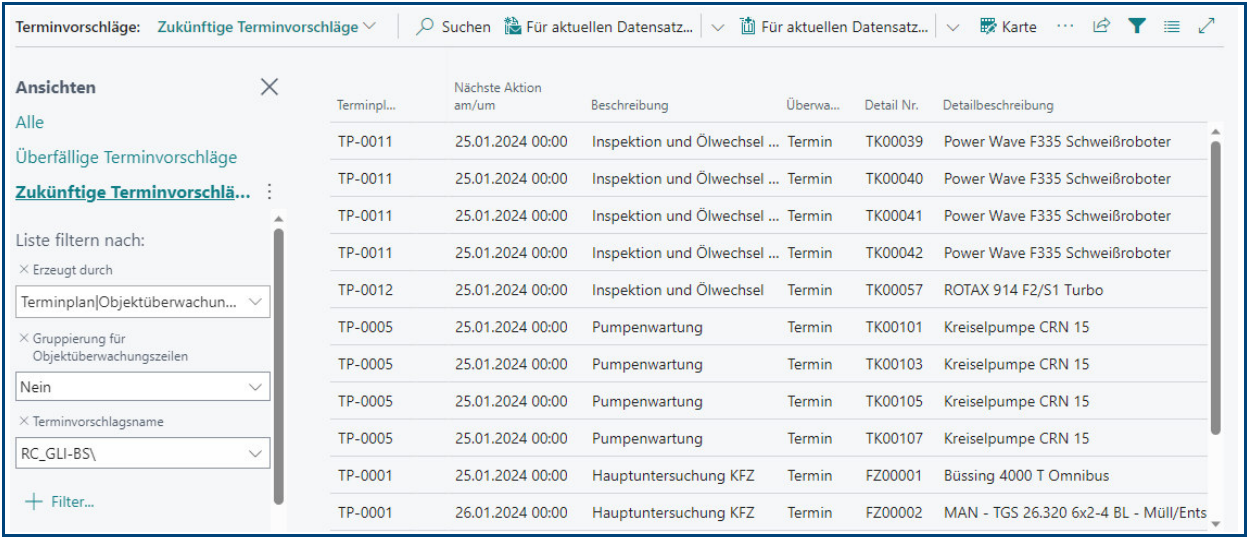Expand page to full screen icon
Viewport: 1250px width, 541px height.
coord(1206,27)
